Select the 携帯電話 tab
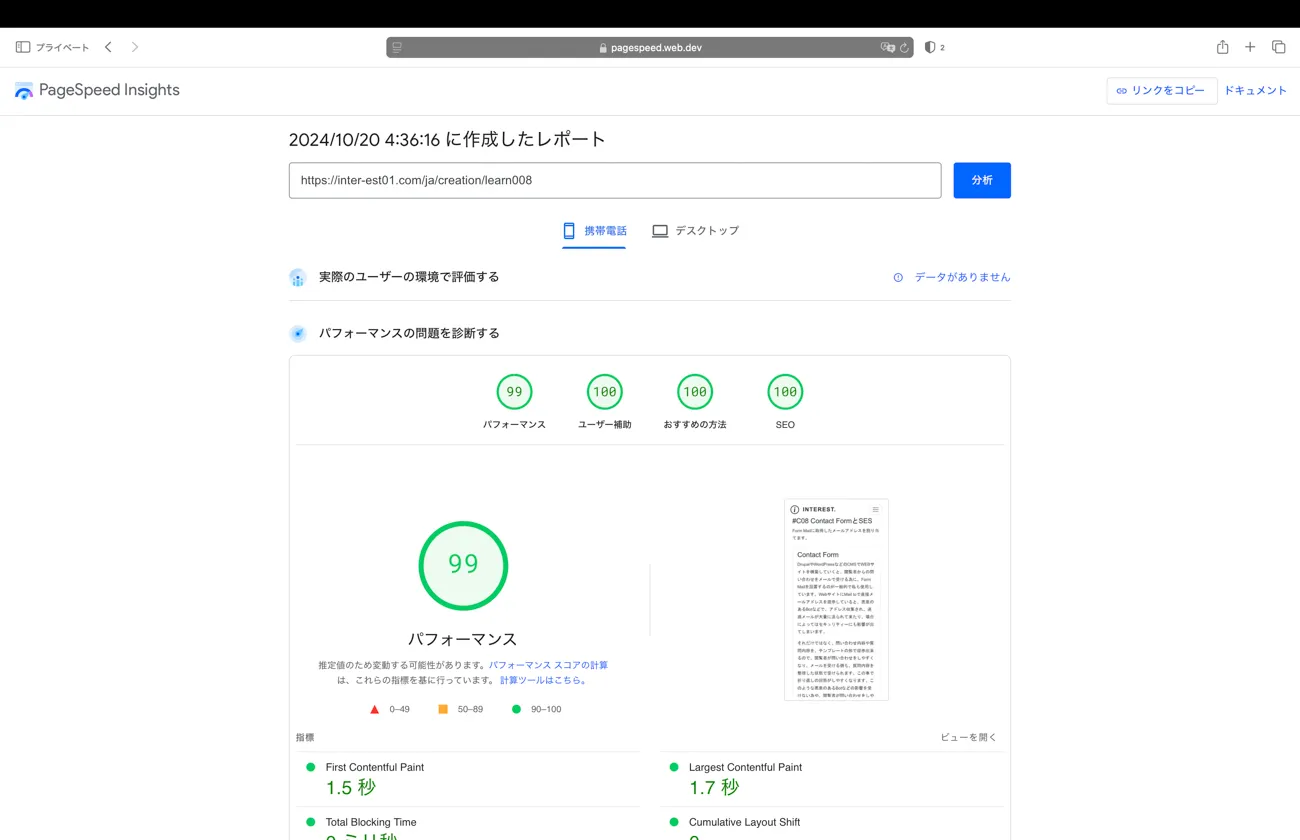The width and height of the screenshot is (1300, 840). 594,231
